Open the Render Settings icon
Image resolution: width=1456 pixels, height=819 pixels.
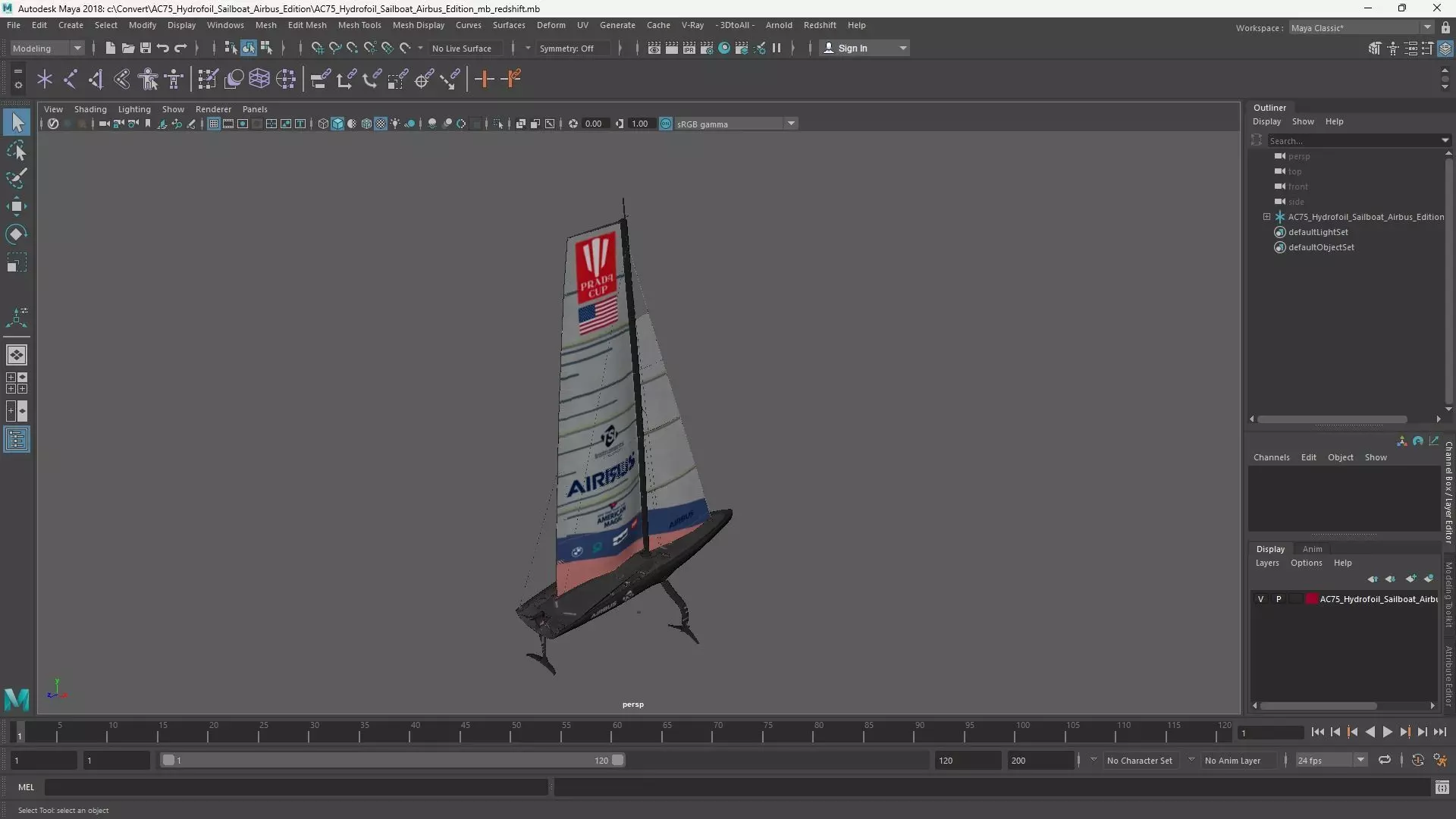coord(707,48)
